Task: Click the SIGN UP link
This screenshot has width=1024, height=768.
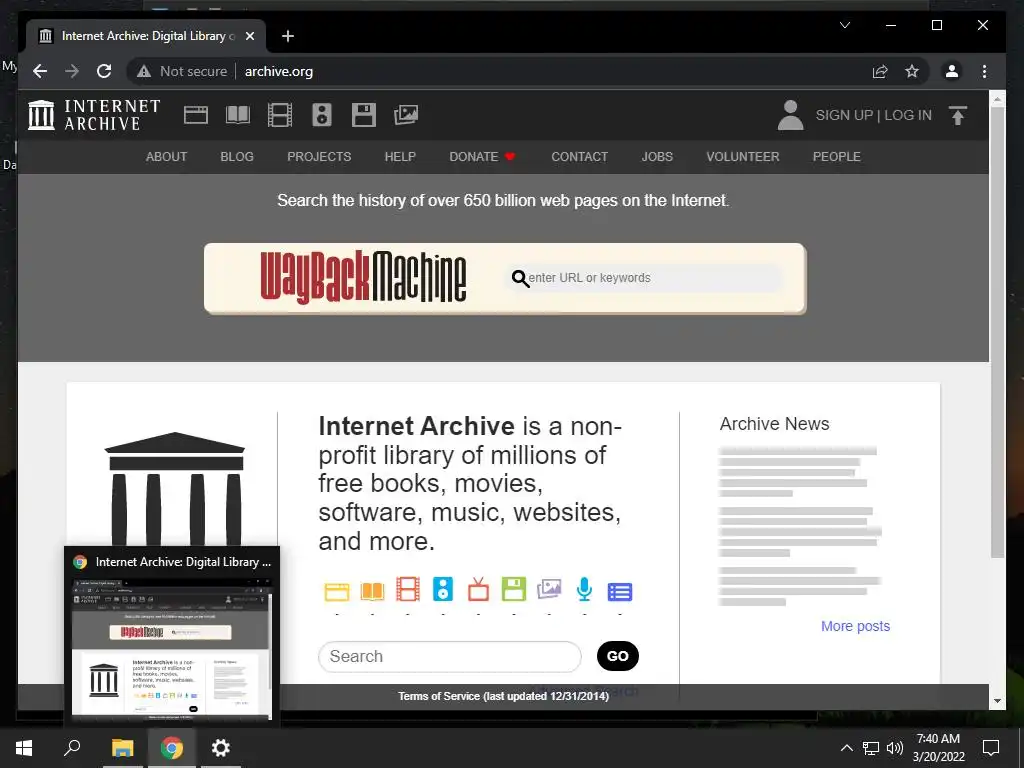Action: (x=844, y=115)
